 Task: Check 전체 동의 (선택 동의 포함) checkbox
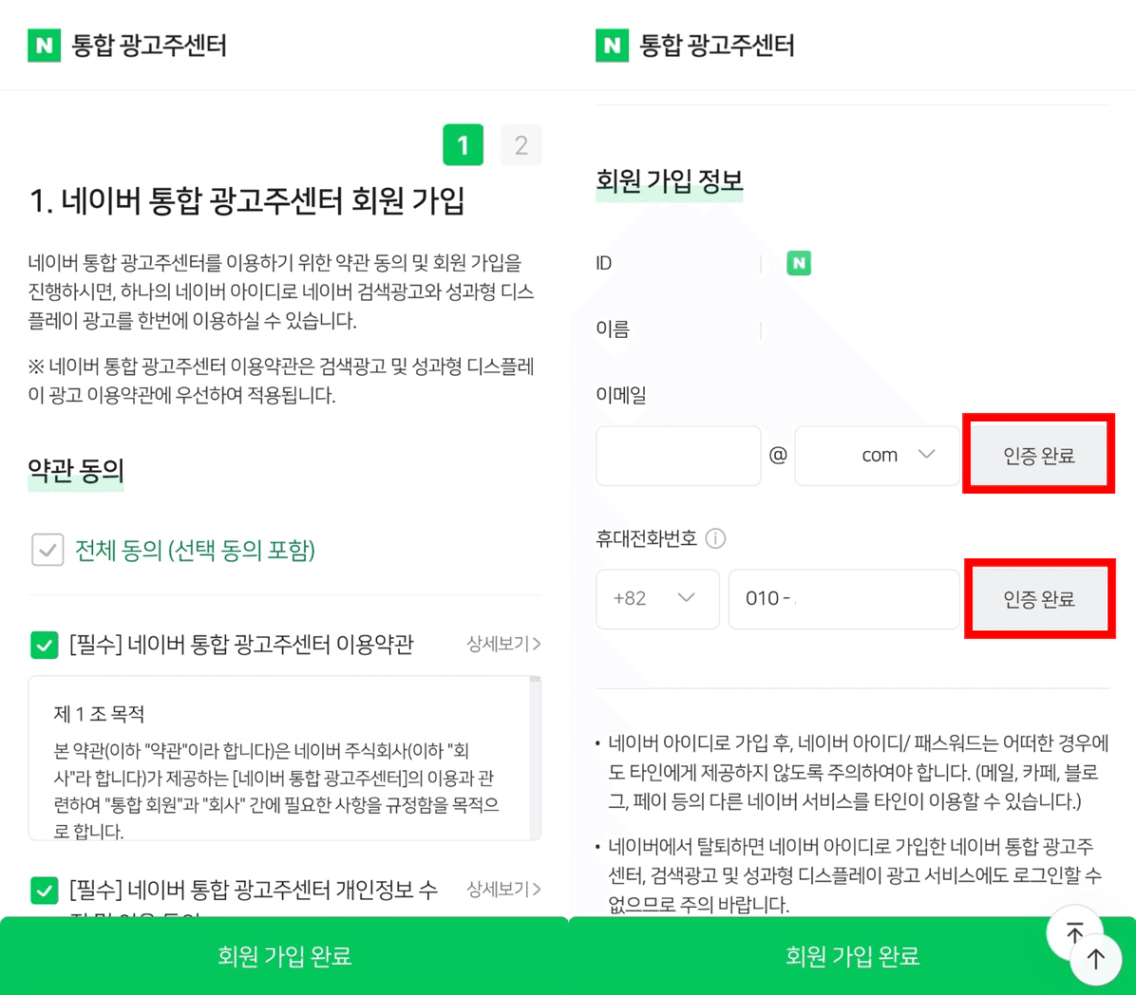pos(48,550)
